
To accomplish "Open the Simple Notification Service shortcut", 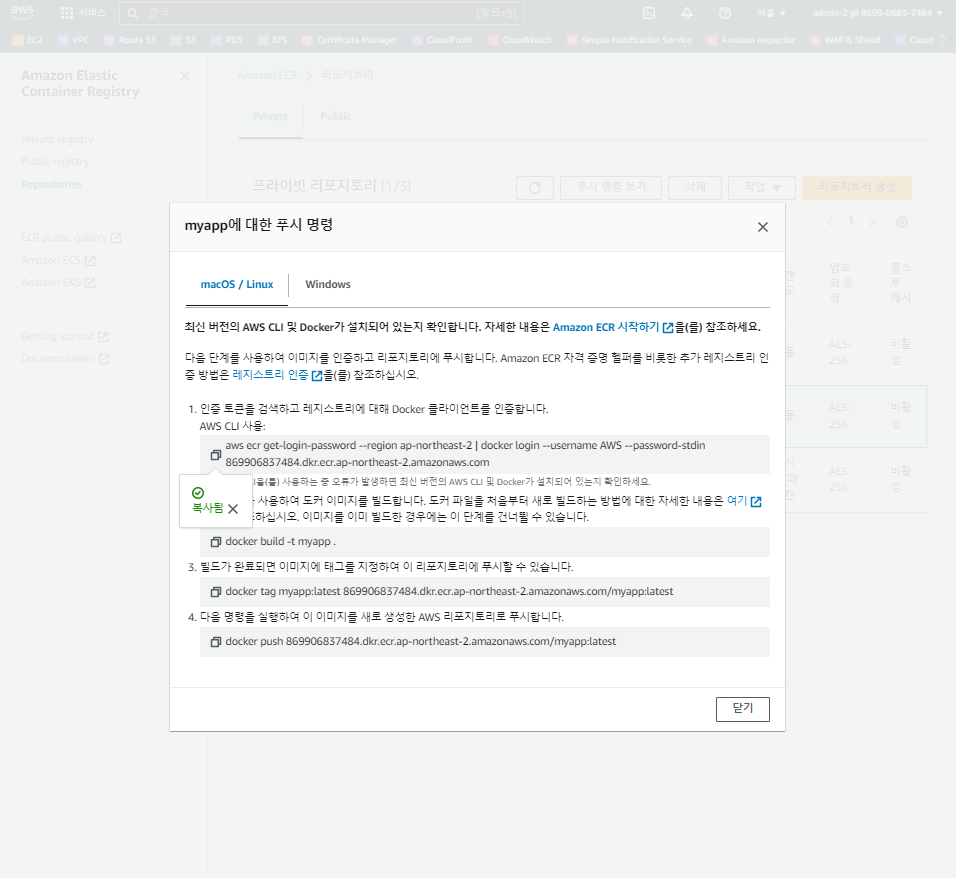I will click(630, 40).
